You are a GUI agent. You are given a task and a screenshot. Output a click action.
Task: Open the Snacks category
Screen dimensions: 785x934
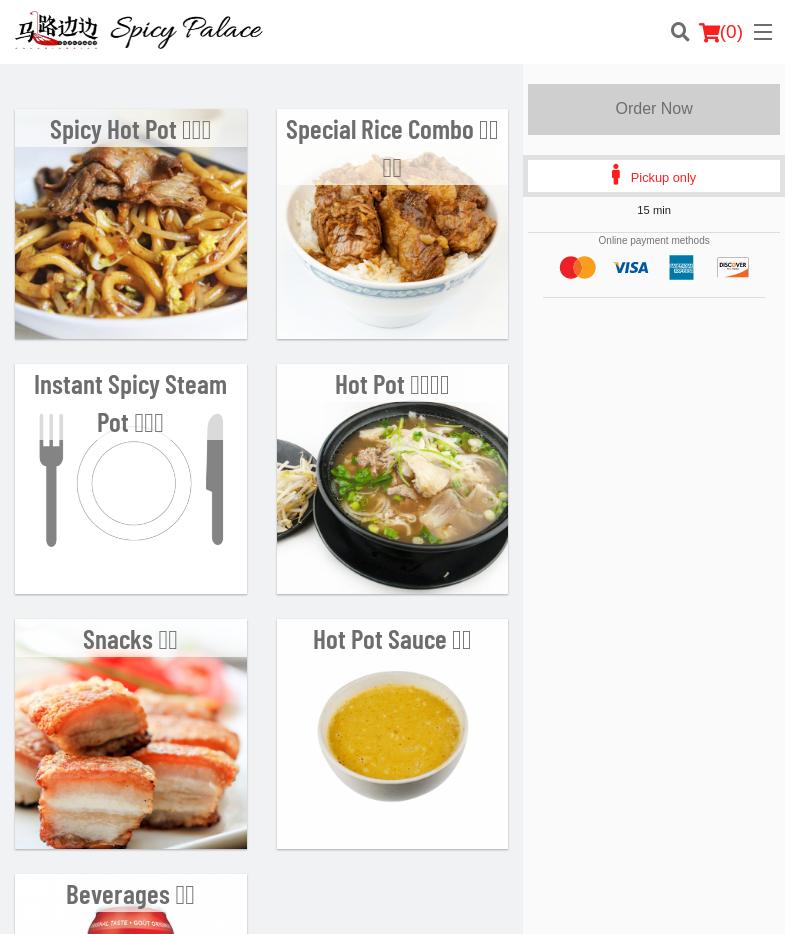(131, 734)
